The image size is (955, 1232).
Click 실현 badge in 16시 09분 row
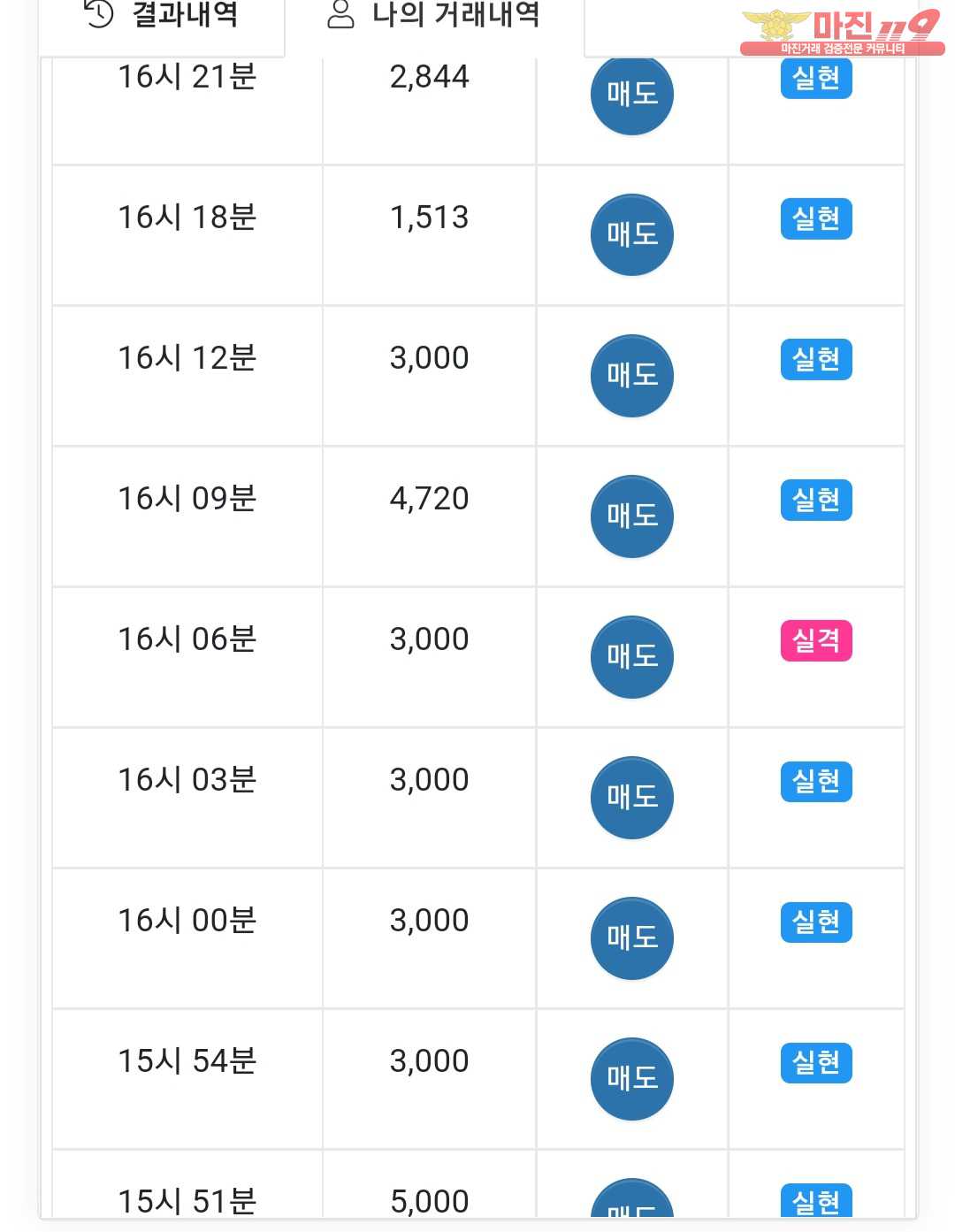816,500
